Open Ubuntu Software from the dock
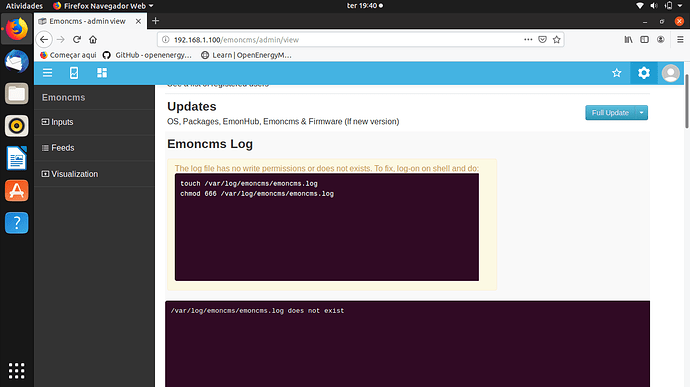 [x=17, y=191]
